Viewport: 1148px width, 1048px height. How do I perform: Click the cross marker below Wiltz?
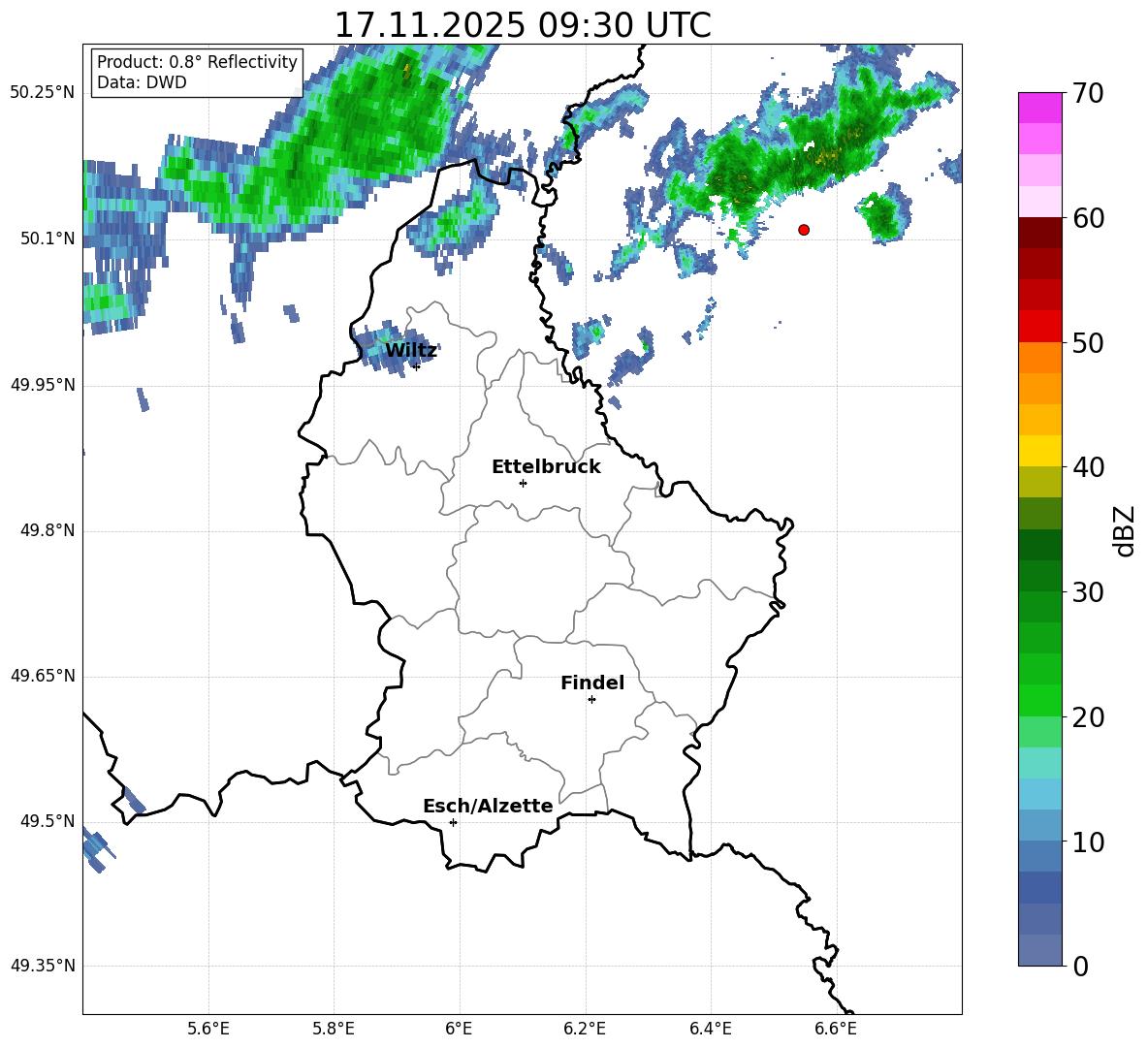pyautogui.click(x=416, y=366)
